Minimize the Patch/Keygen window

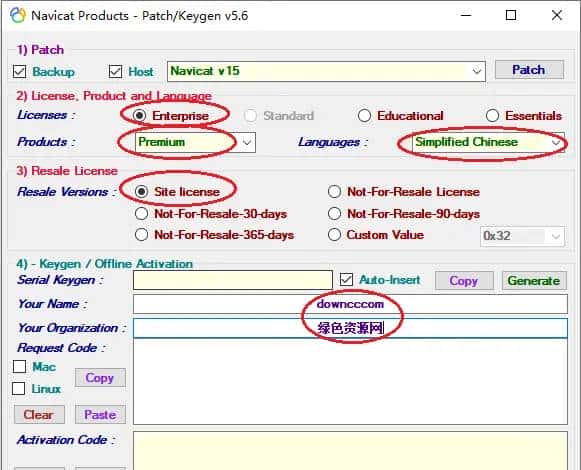point(466,16)
